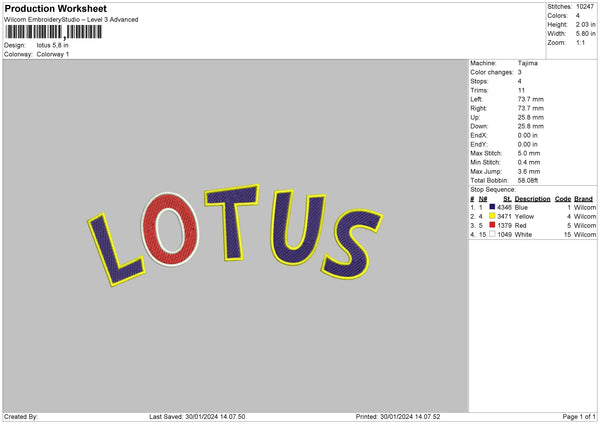Click the Min Stitch value '0.4 mm'

click(529, 162)
